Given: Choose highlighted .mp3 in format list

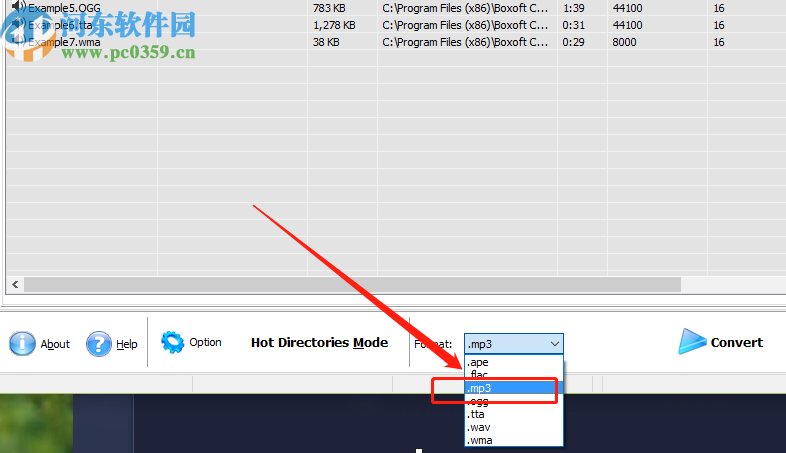Looking at the screenshot, I should tap(514, 388).
